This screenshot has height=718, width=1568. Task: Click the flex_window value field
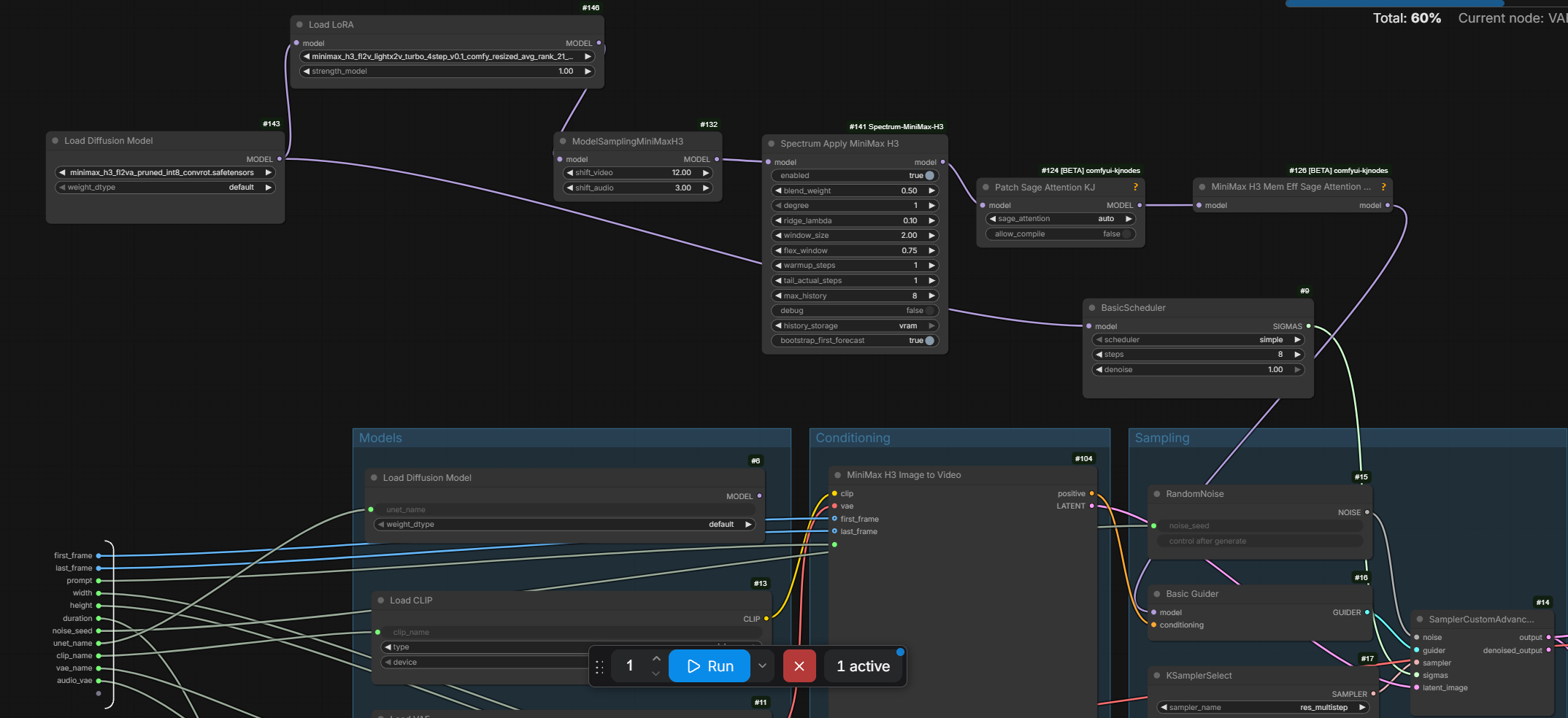pos(855,251)
